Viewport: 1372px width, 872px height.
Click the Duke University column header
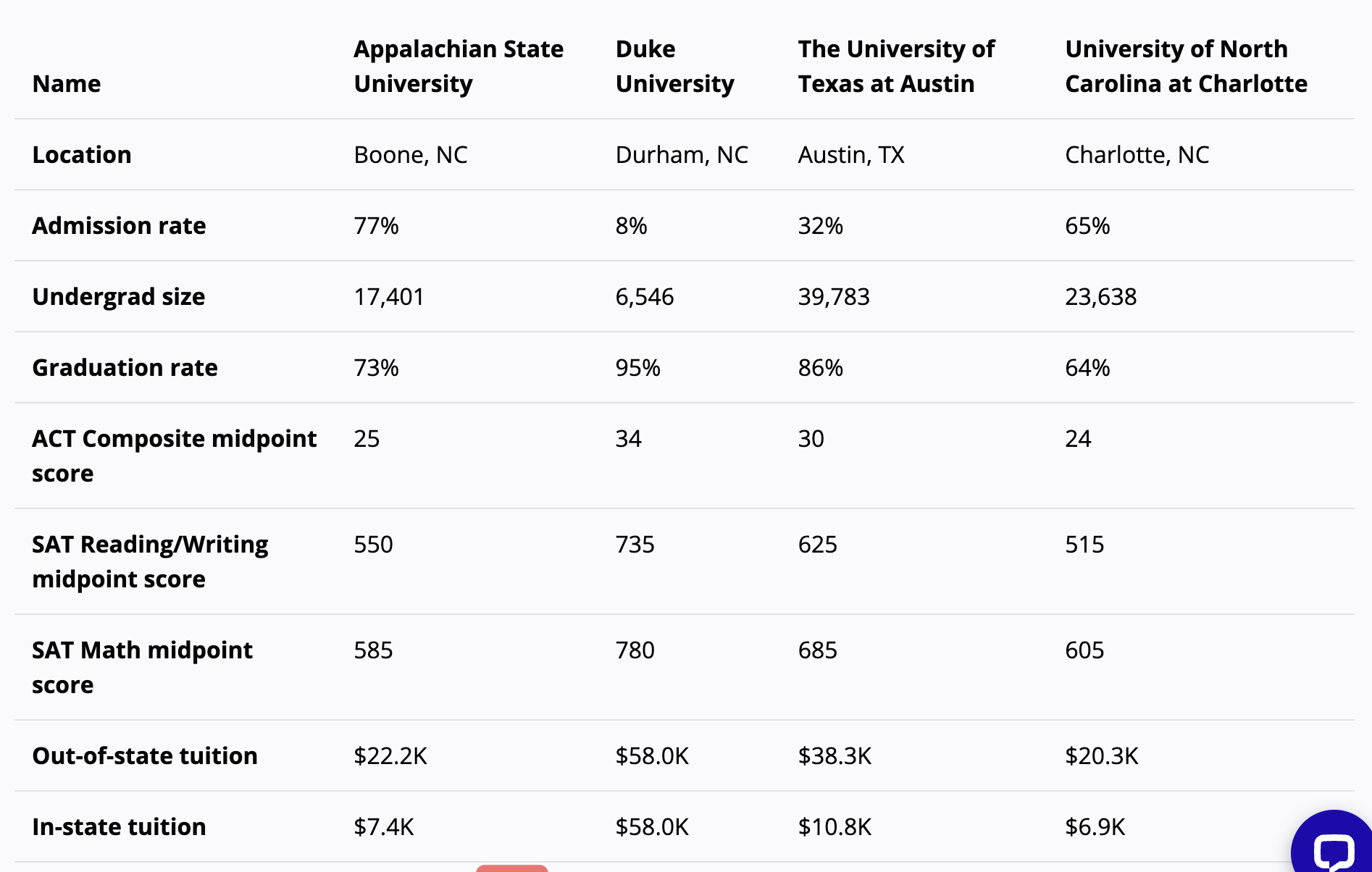[674, 66]
